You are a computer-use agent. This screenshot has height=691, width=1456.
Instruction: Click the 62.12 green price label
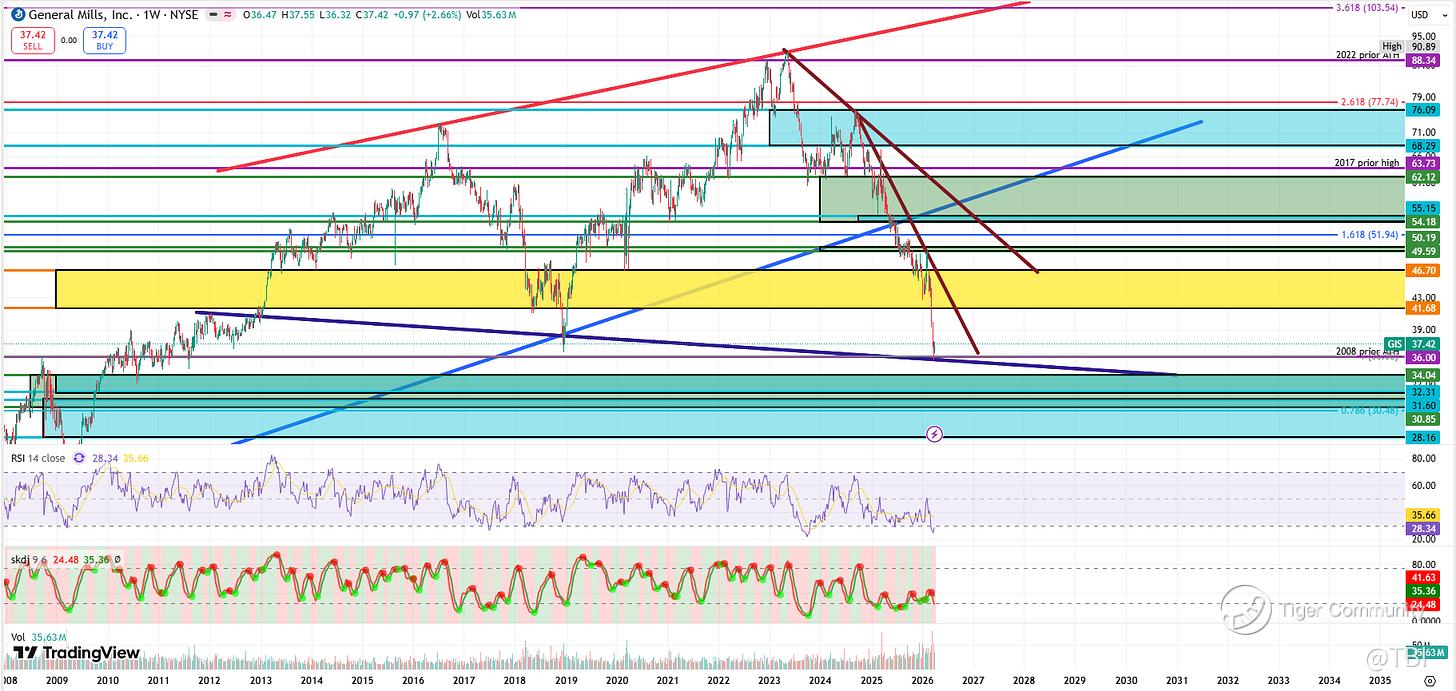click(1422, 178)
